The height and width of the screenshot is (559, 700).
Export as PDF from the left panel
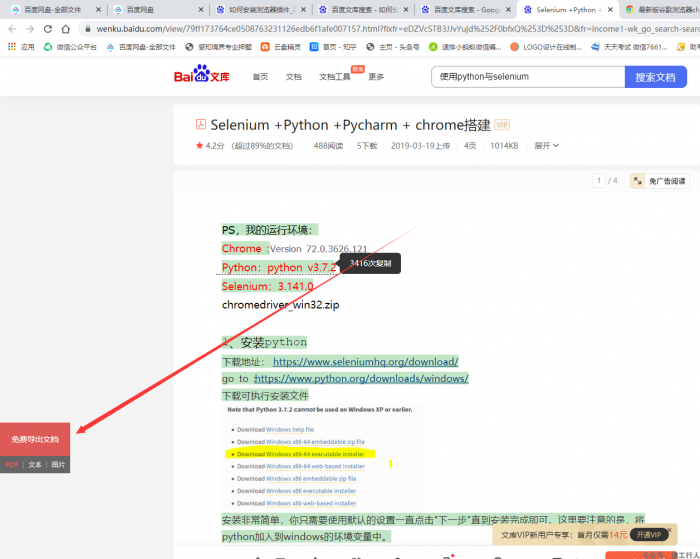point(12,465)
